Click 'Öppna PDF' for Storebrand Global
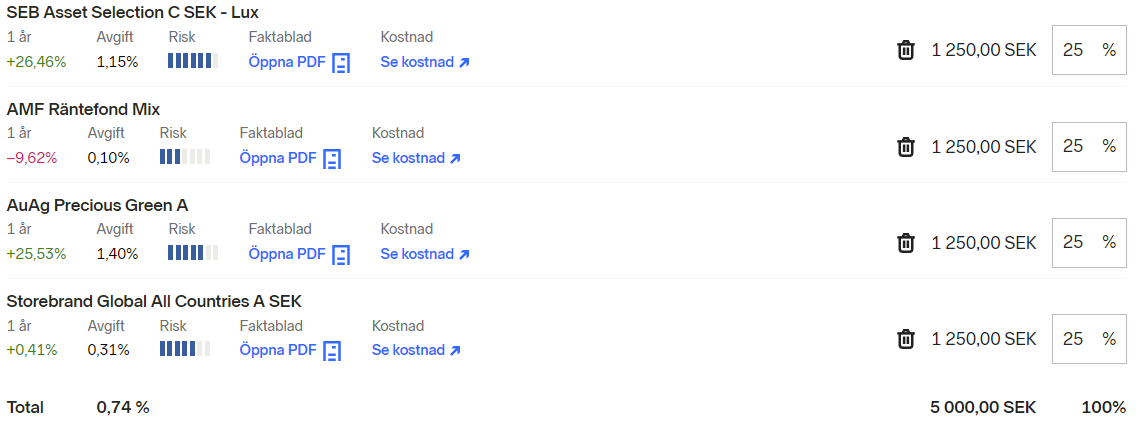Viewport: 1146px width, 433px height. (x=278, y=350)
